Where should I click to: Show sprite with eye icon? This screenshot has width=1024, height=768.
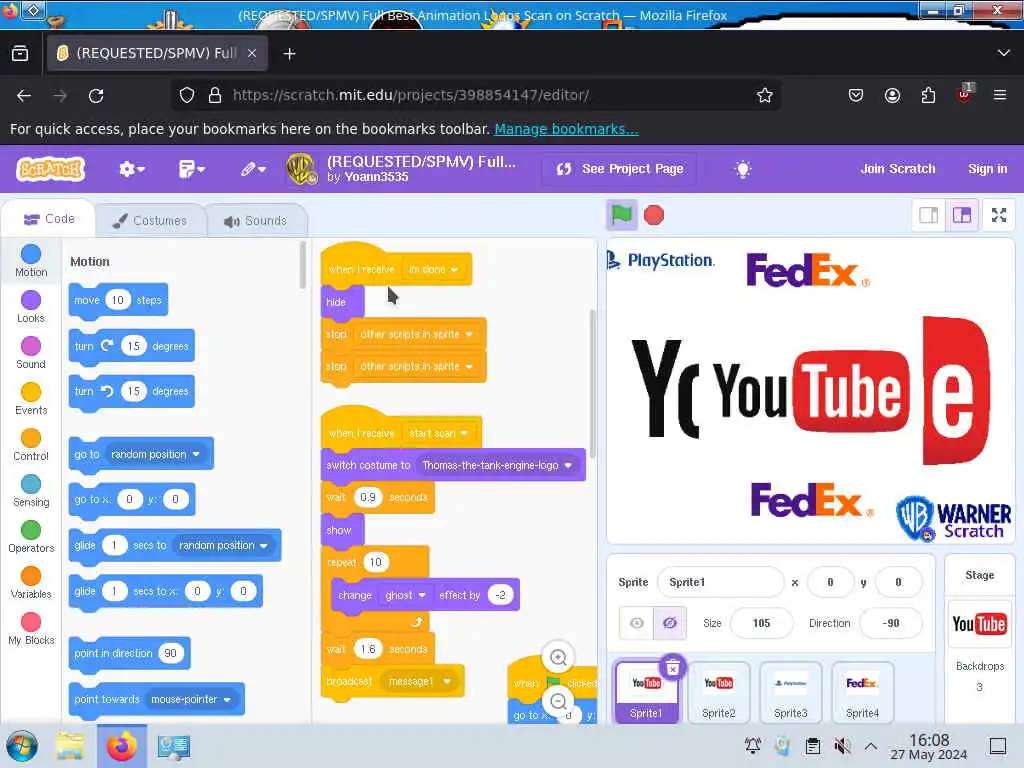click(x=636, y=623)
